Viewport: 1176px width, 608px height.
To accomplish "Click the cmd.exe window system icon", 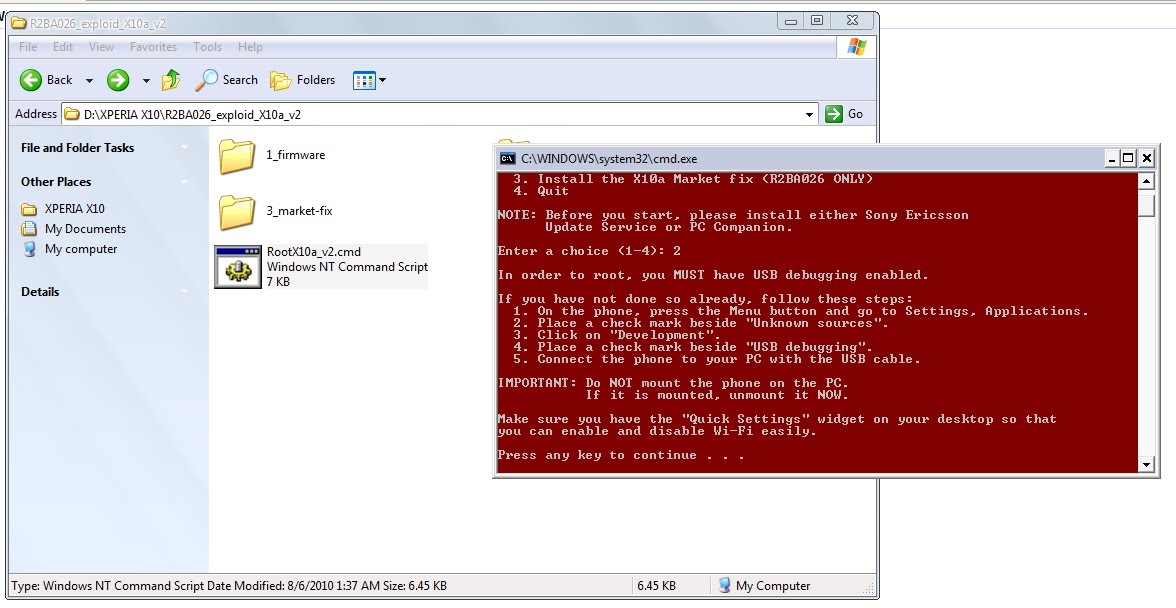I will point(508,158).
